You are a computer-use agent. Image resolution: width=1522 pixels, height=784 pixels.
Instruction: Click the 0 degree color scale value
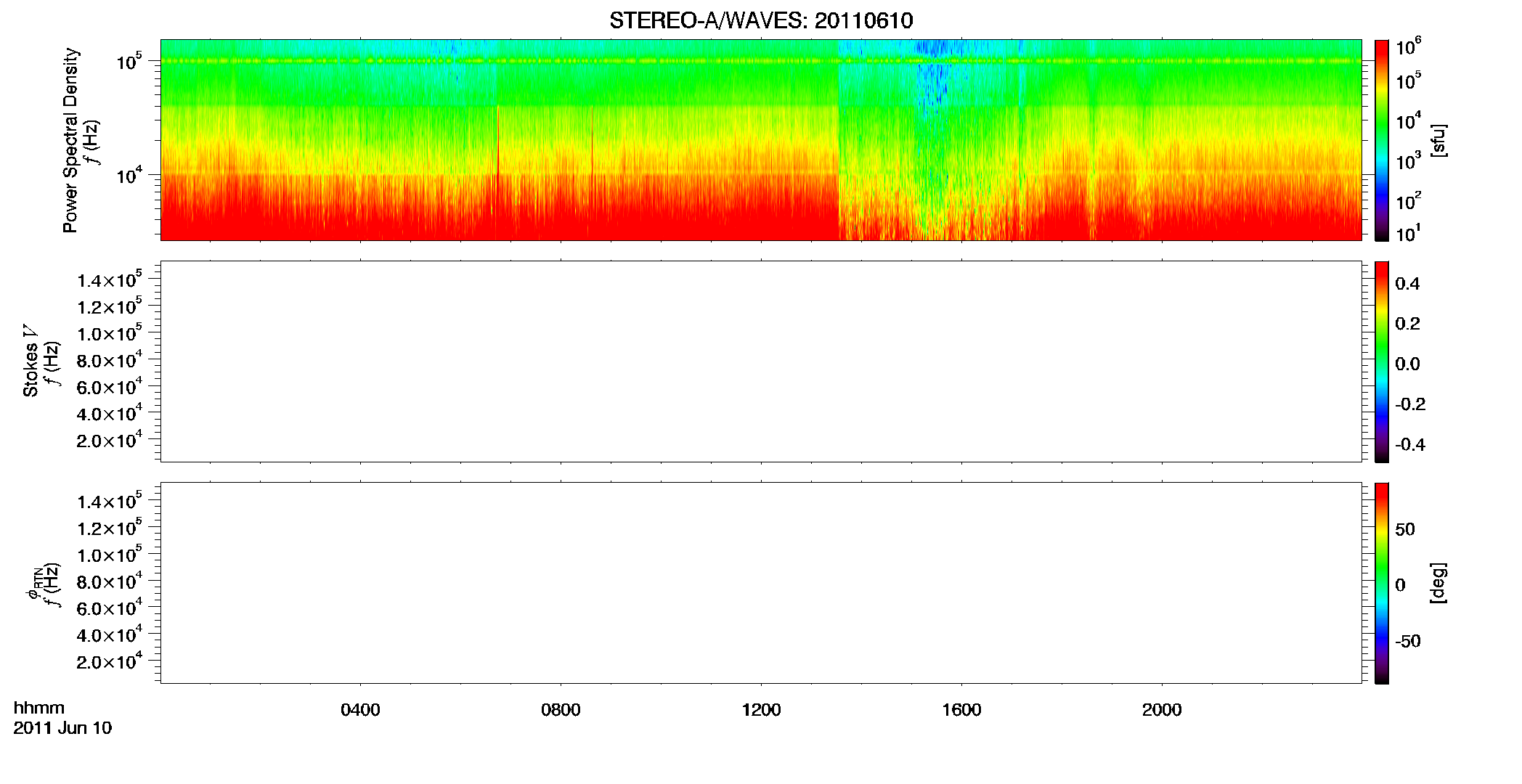click(1401, 585)
